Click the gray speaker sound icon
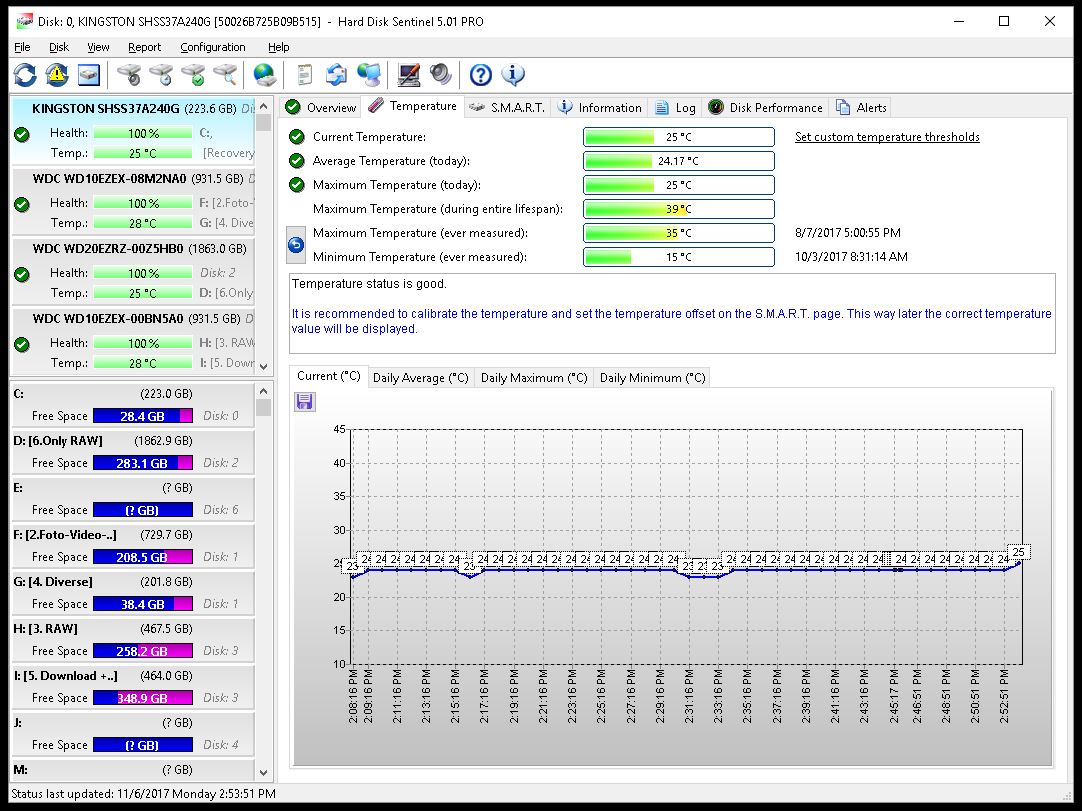1082x811 pixels. pos(440,75)
